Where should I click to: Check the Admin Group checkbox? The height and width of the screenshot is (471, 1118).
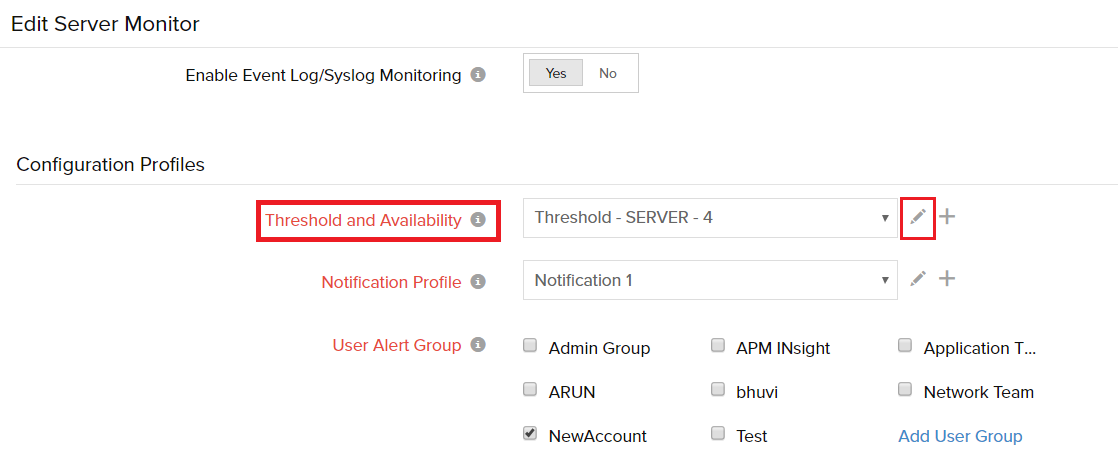tap(530, 346)
